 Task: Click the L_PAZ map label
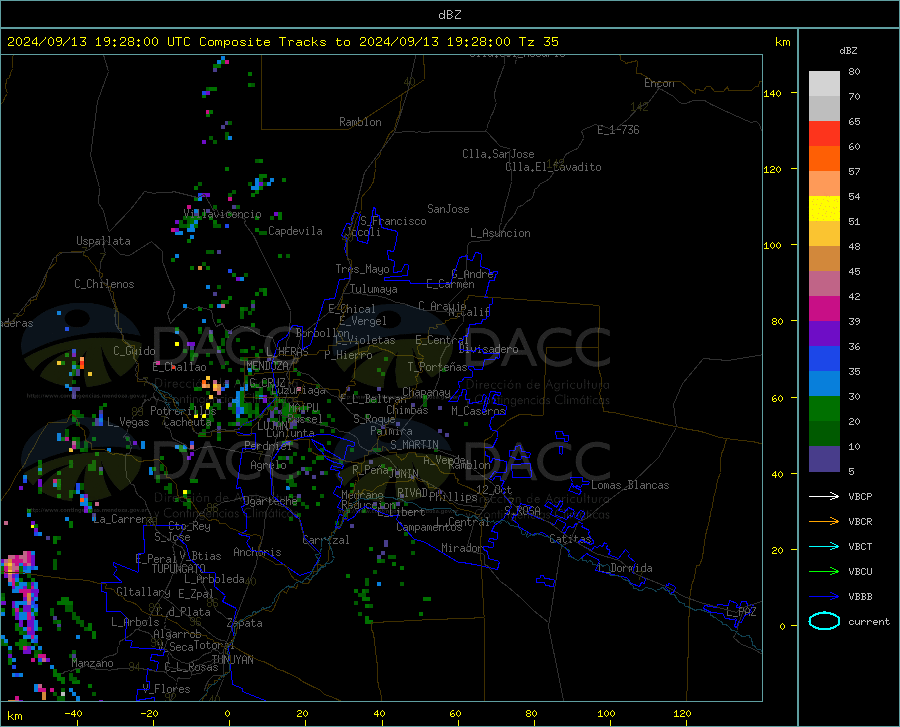[741, 612]
